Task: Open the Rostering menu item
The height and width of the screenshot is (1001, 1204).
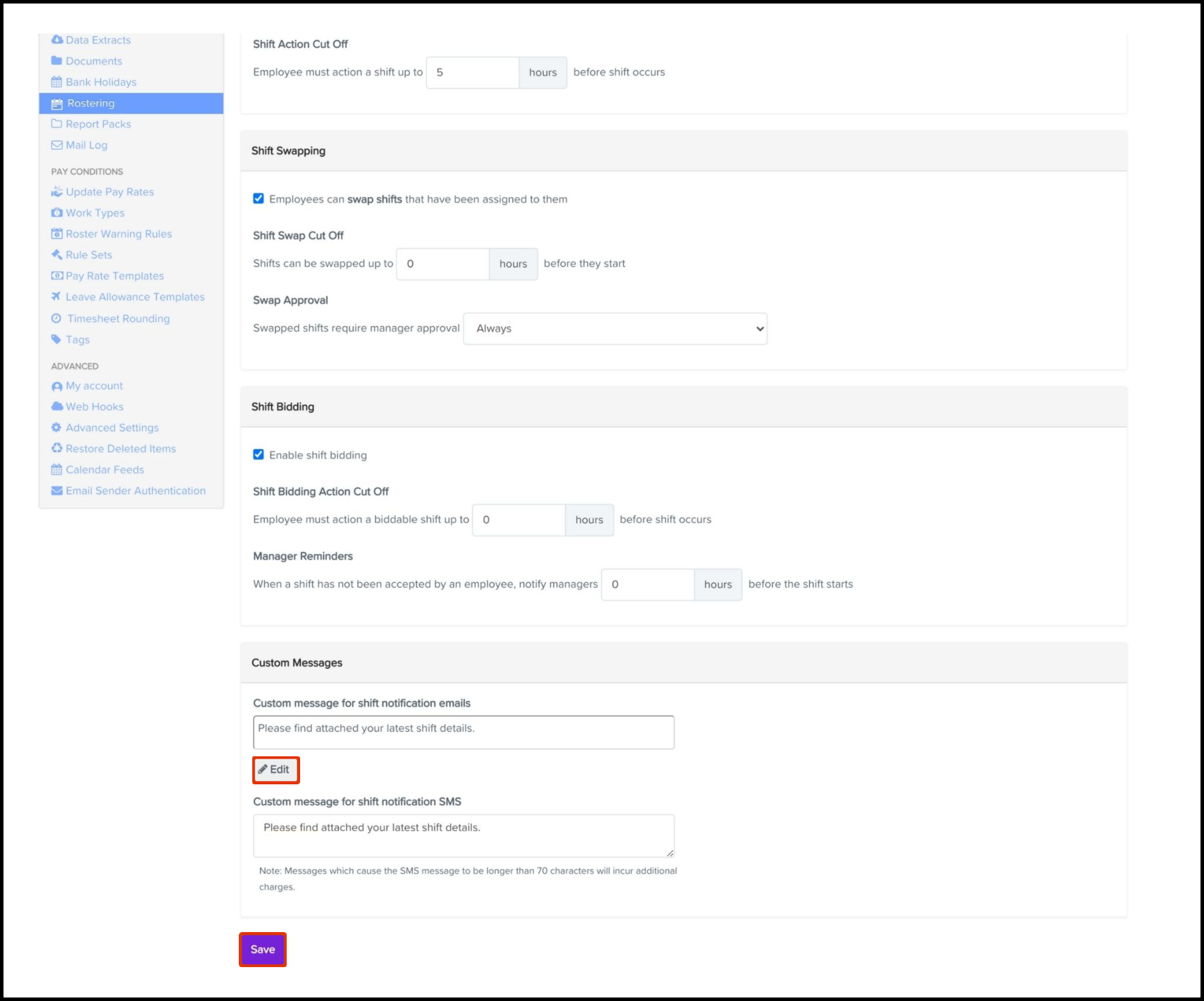Action: click(91, 103)
